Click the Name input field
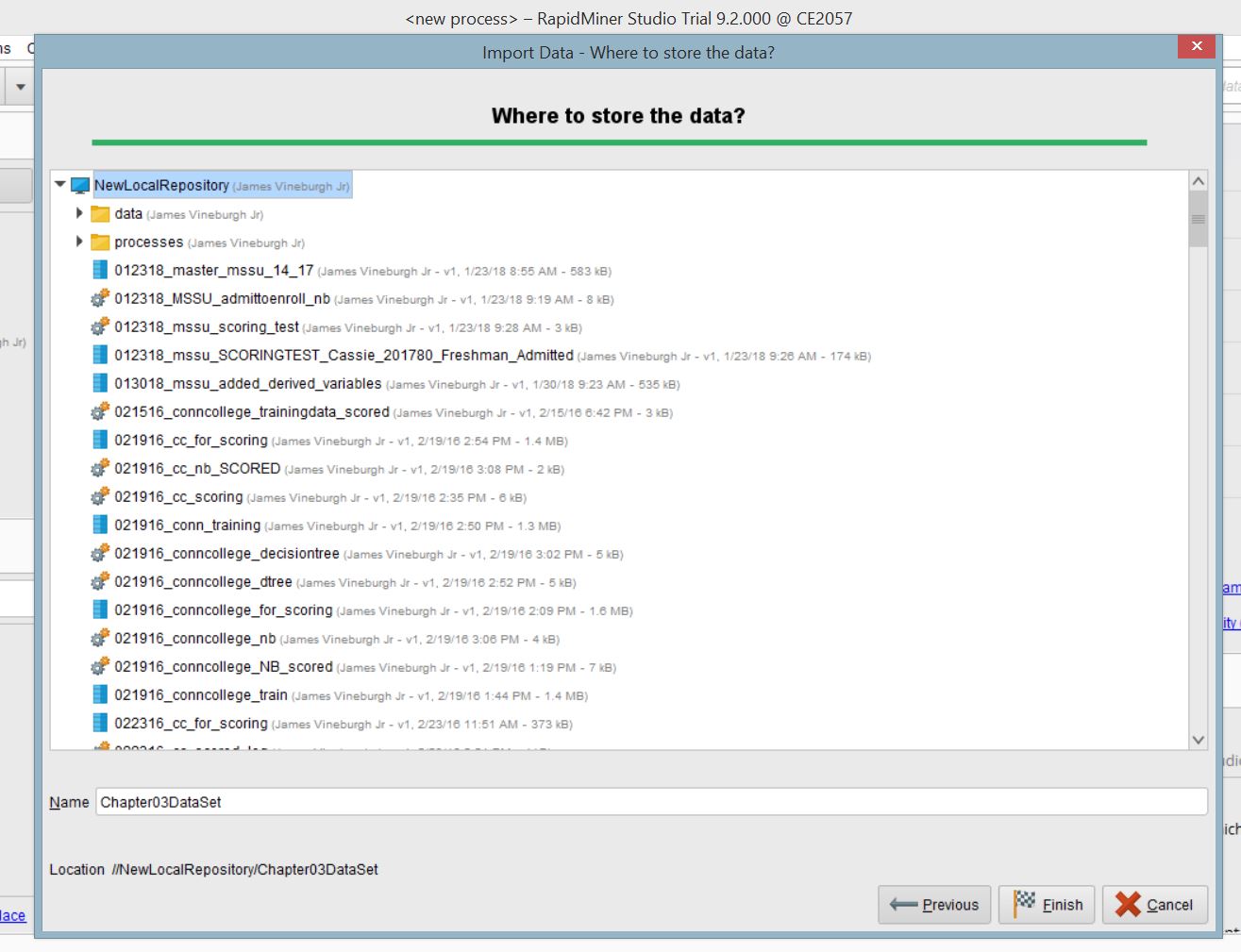1241x952 pixels. click(651, 802)
